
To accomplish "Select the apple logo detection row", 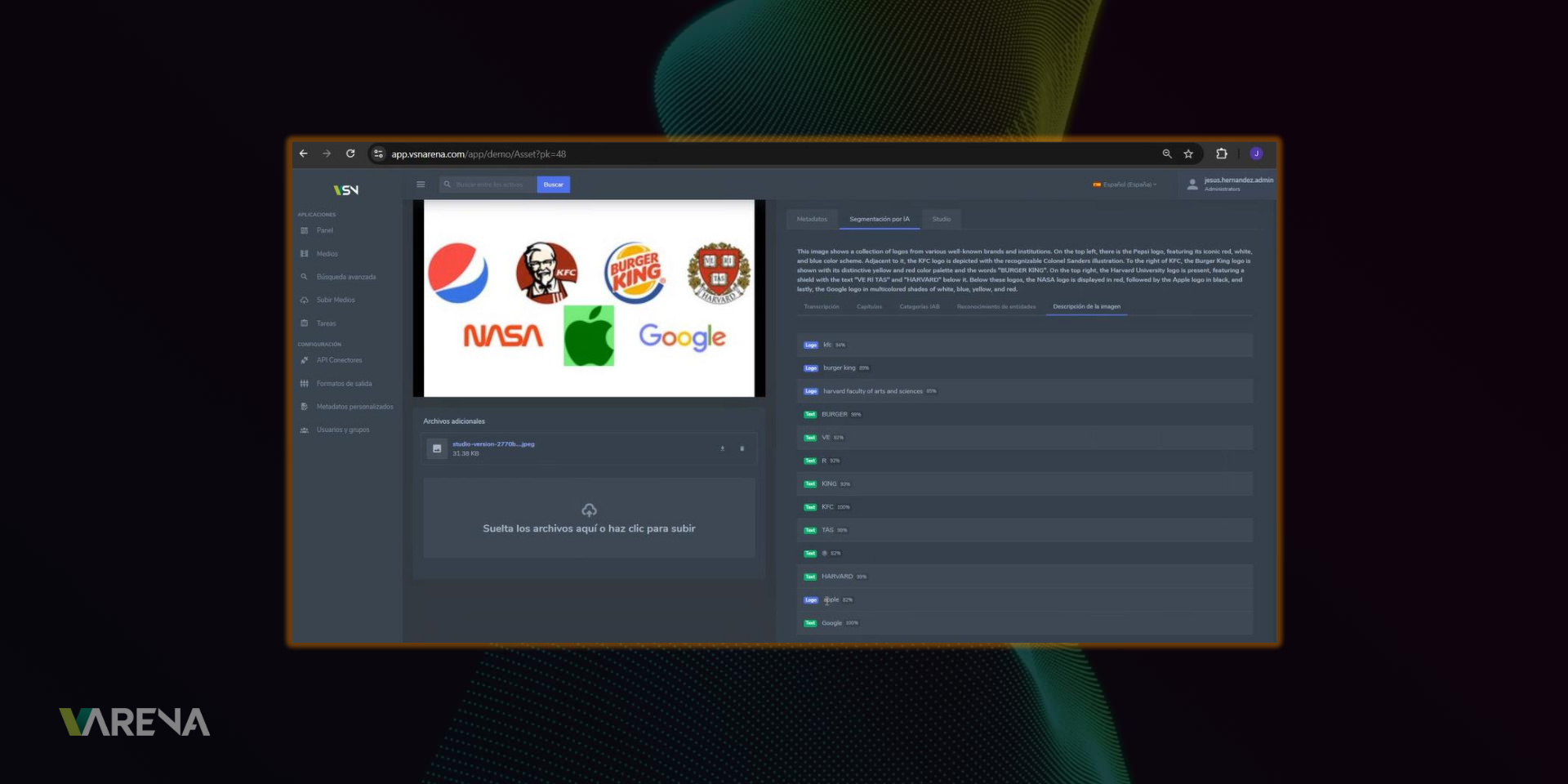I will tap(1025, 599).
